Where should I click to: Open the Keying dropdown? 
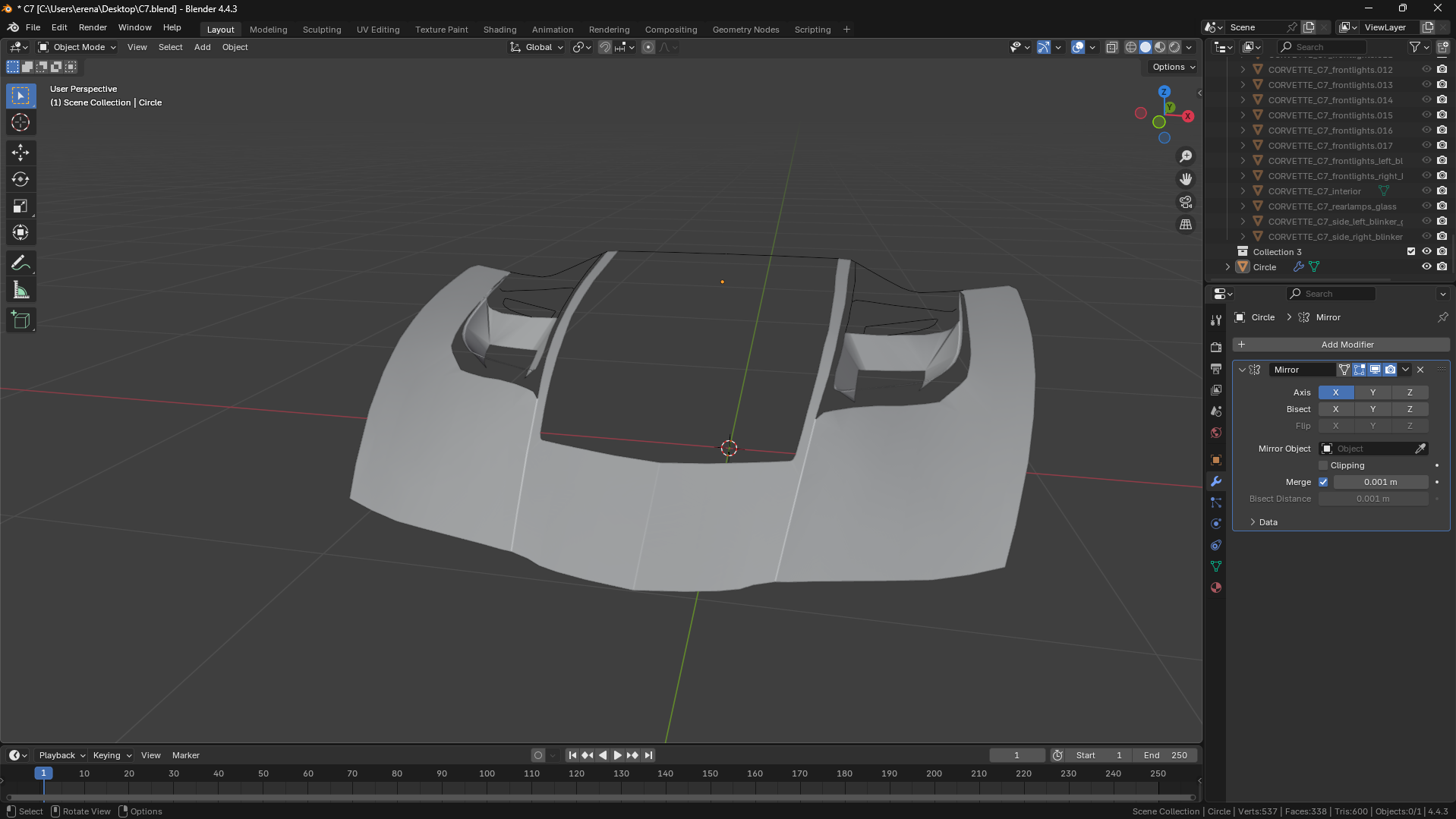coord(112,755)
